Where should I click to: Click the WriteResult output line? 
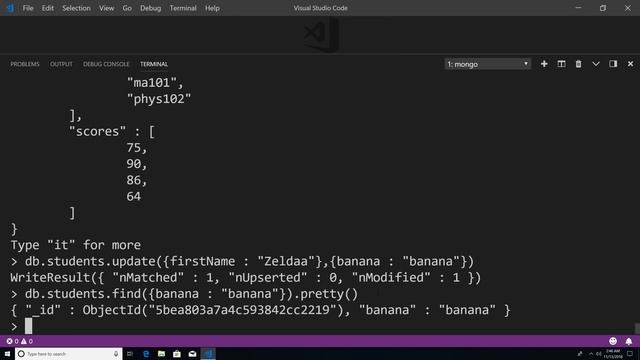246,278
